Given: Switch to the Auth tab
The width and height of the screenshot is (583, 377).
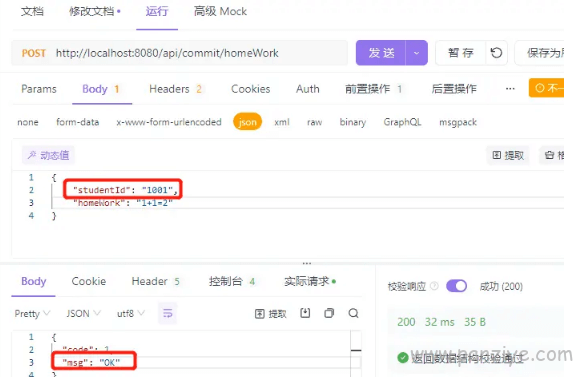Looking at the screenshot, I should pyautogui.click(x=307, y=89).
